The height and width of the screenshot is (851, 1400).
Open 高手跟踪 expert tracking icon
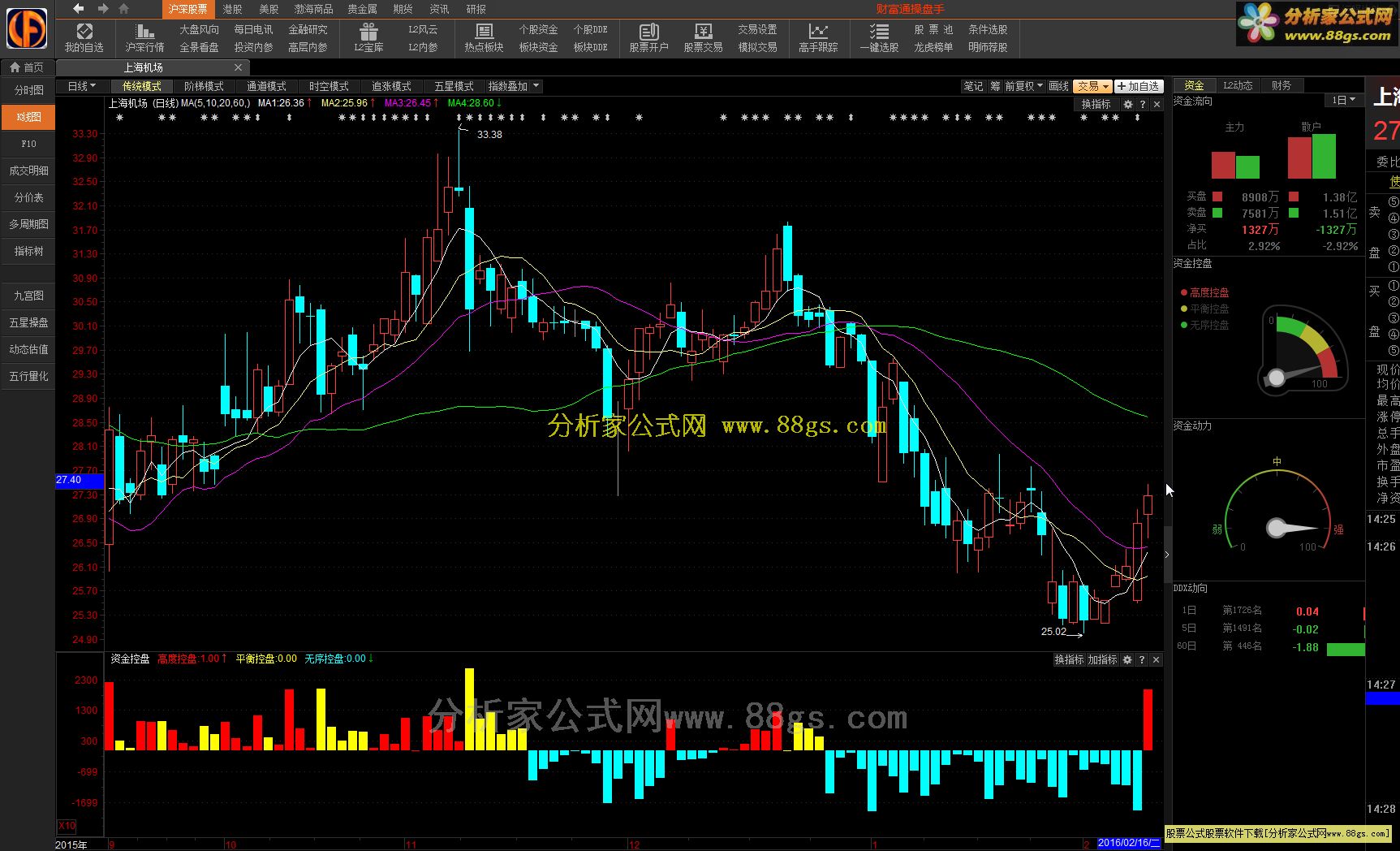click(x=818, y=38)
